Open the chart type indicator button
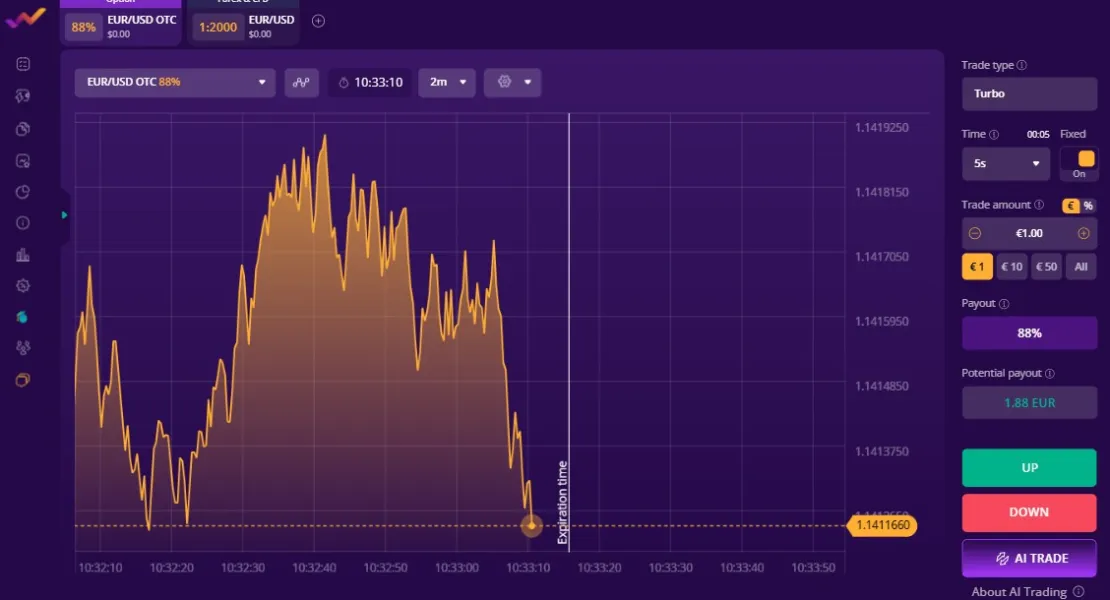The height and width of the screenshot is (600, 1110). (302, 82)
